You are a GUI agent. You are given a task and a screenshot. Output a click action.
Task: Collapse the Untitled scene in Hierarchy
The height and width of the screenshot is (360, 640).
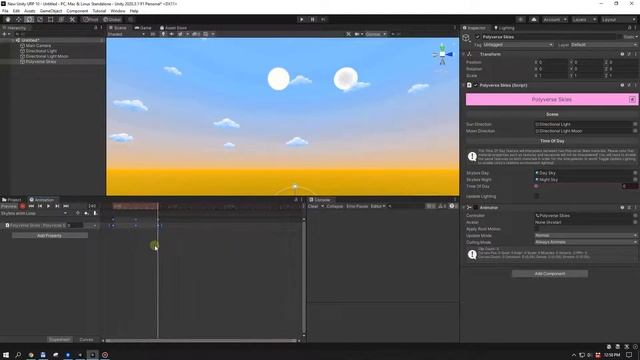13,40
